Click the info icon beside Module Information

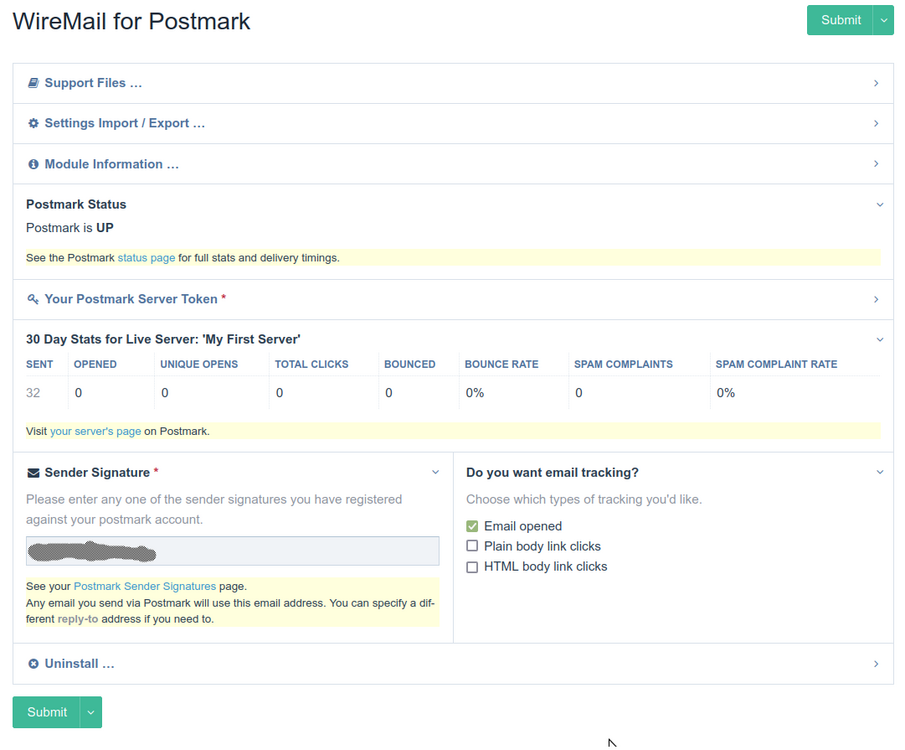[x=33, y=164]
